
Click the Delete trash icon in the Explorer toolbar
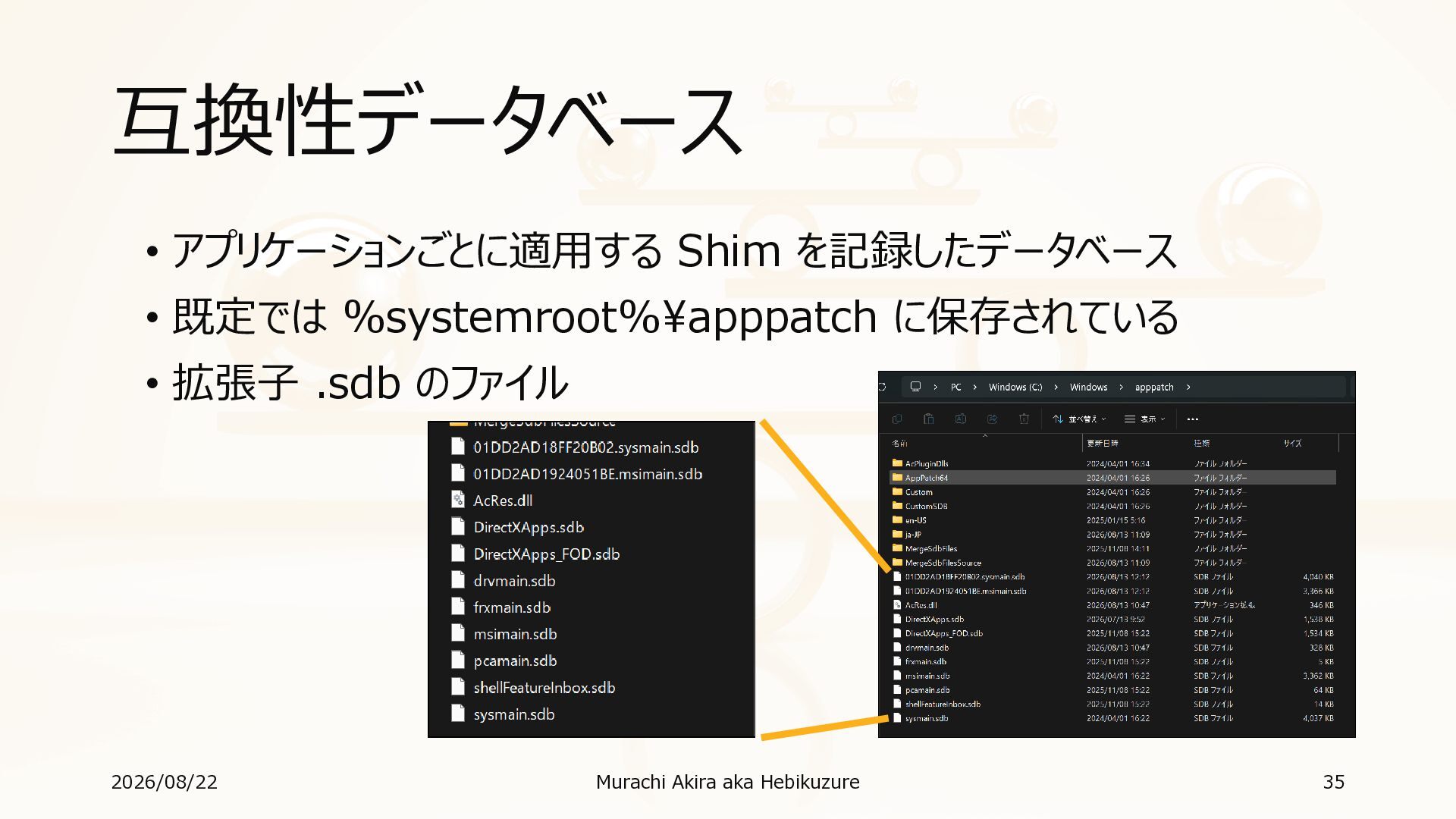[x=1024, y=419]
